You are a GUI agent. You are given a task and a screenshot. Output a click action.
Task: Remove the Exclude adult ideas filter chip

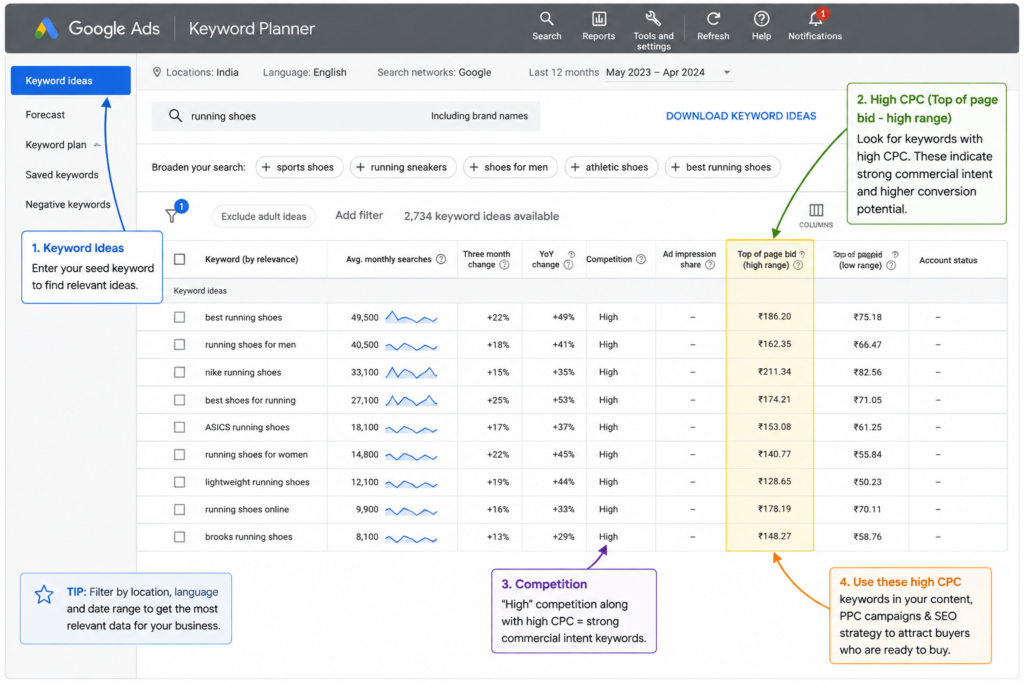click(263, 216)
